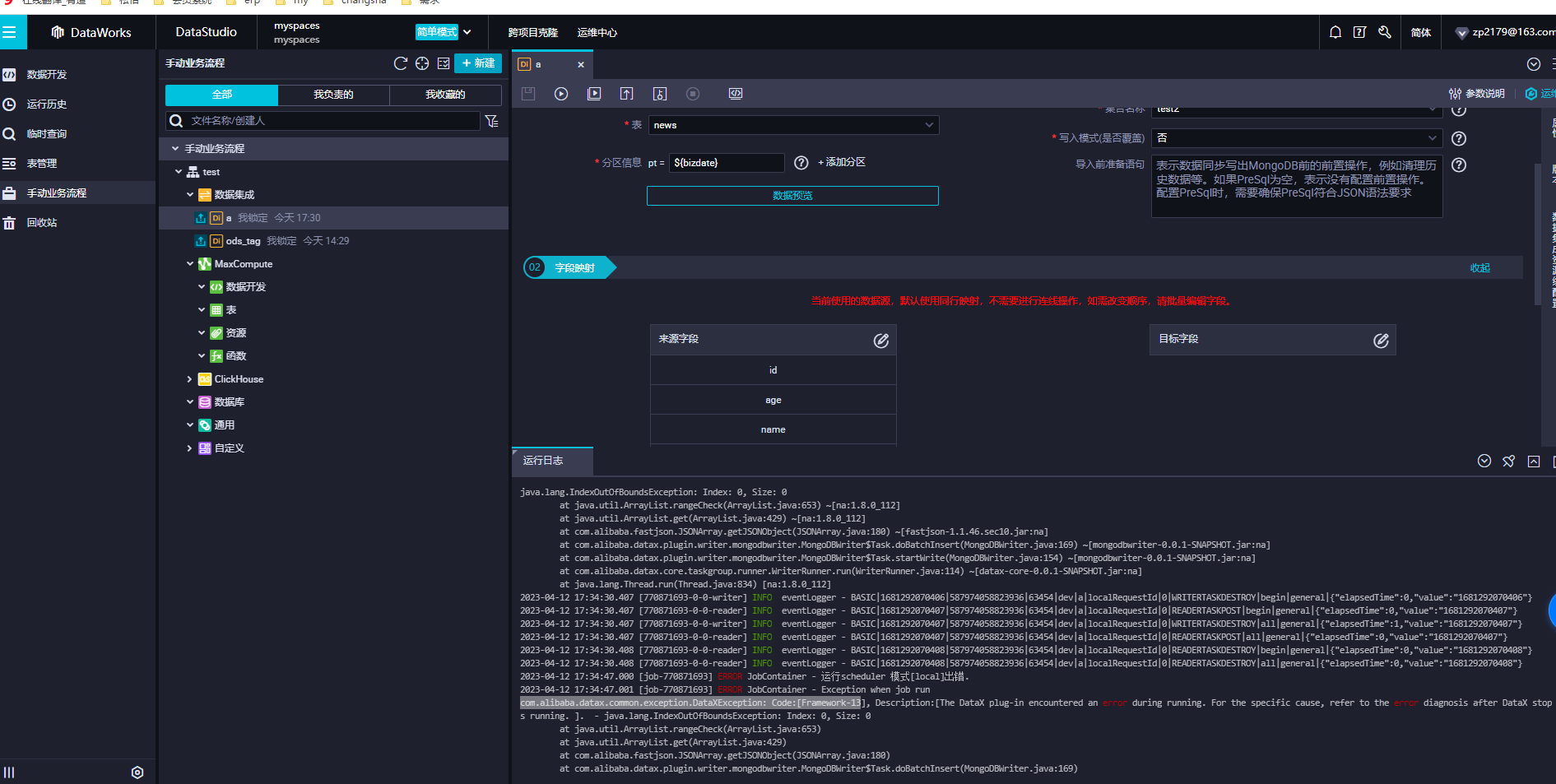Viewport: 1556px width, 784px height.
Task: Open 运维中心 in header
Action: (597, 33)
